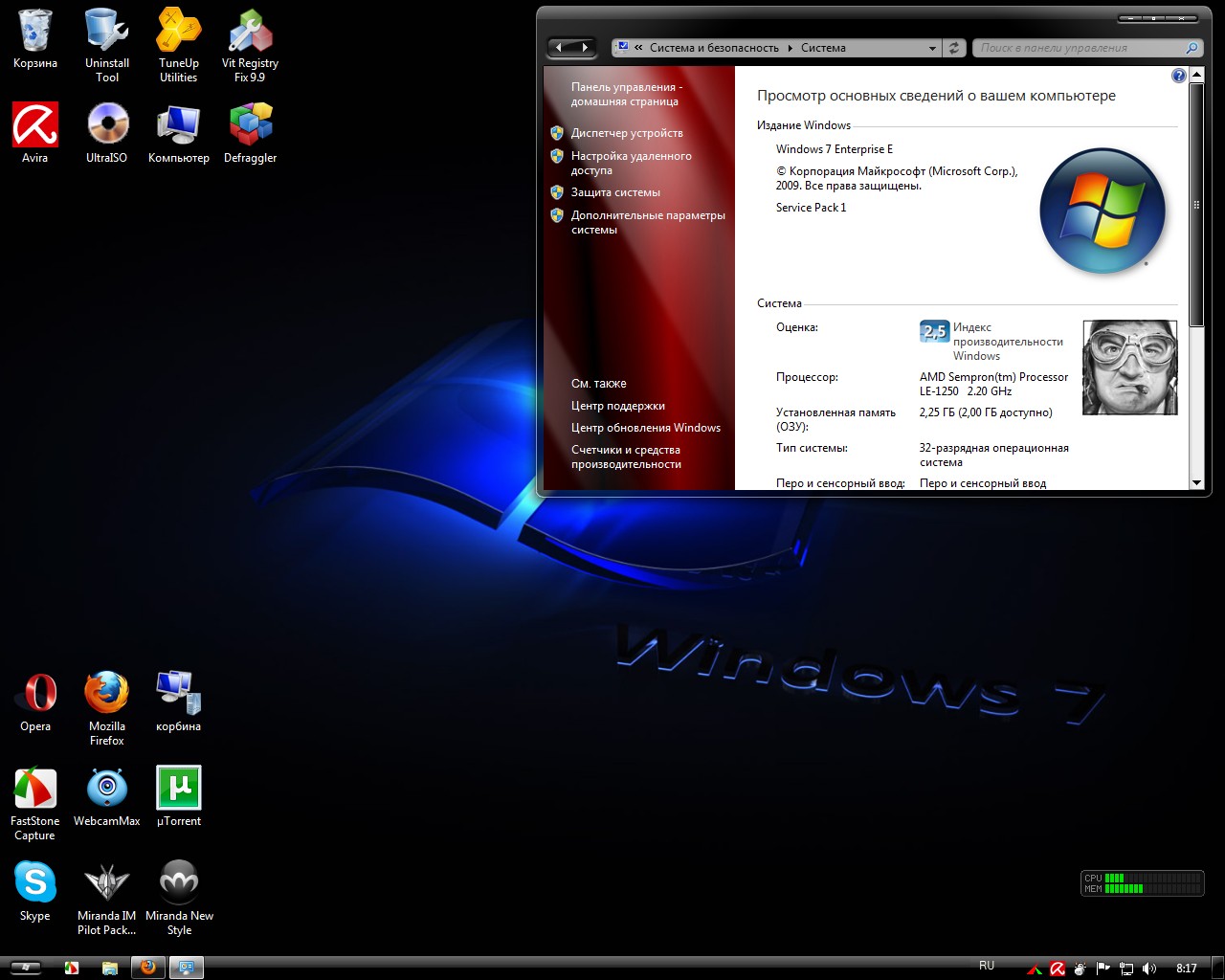Click the search magnifier icon in Control Panel
1225x980 pixels.
[1192, 48]
